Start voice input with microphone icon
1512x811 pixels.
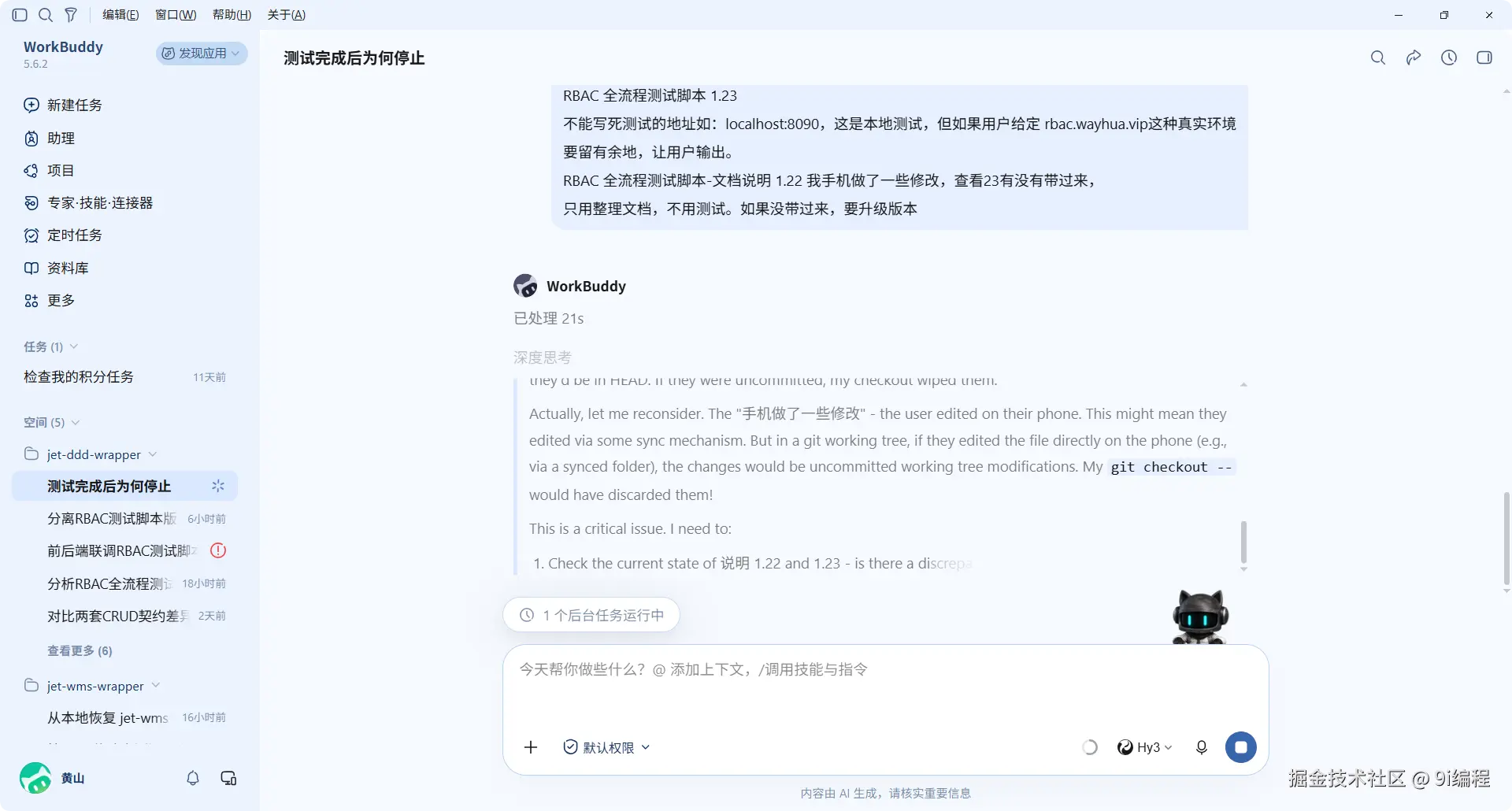(1202, 747)
